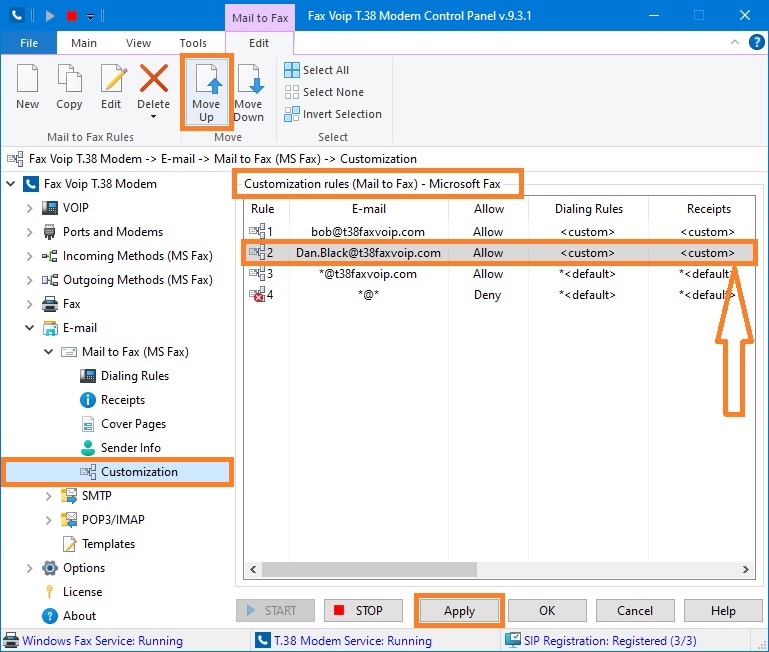
Task: Click the horizontal scrollbar thumb
Action: pyautogui.click(x=369, y=570)
